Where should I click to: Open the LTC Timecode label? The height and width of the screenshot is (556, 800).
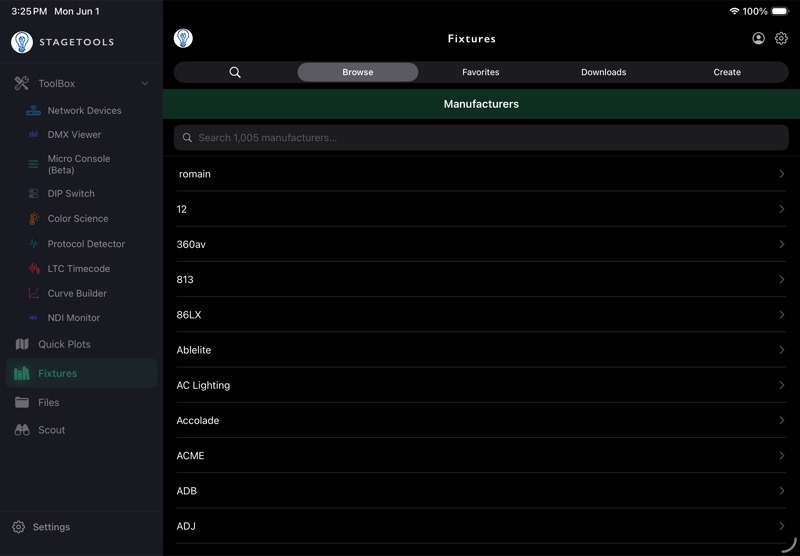(79, 268)
